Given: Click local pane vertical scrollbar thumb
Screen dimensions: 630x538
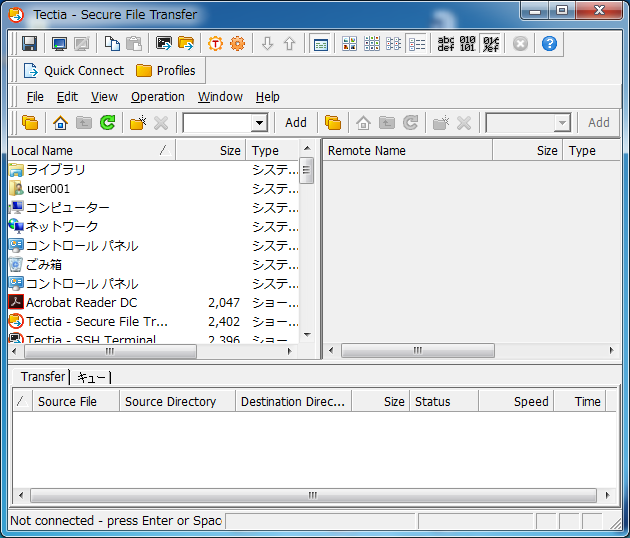Looking at the screenshot, I should [x=307, y=170].
